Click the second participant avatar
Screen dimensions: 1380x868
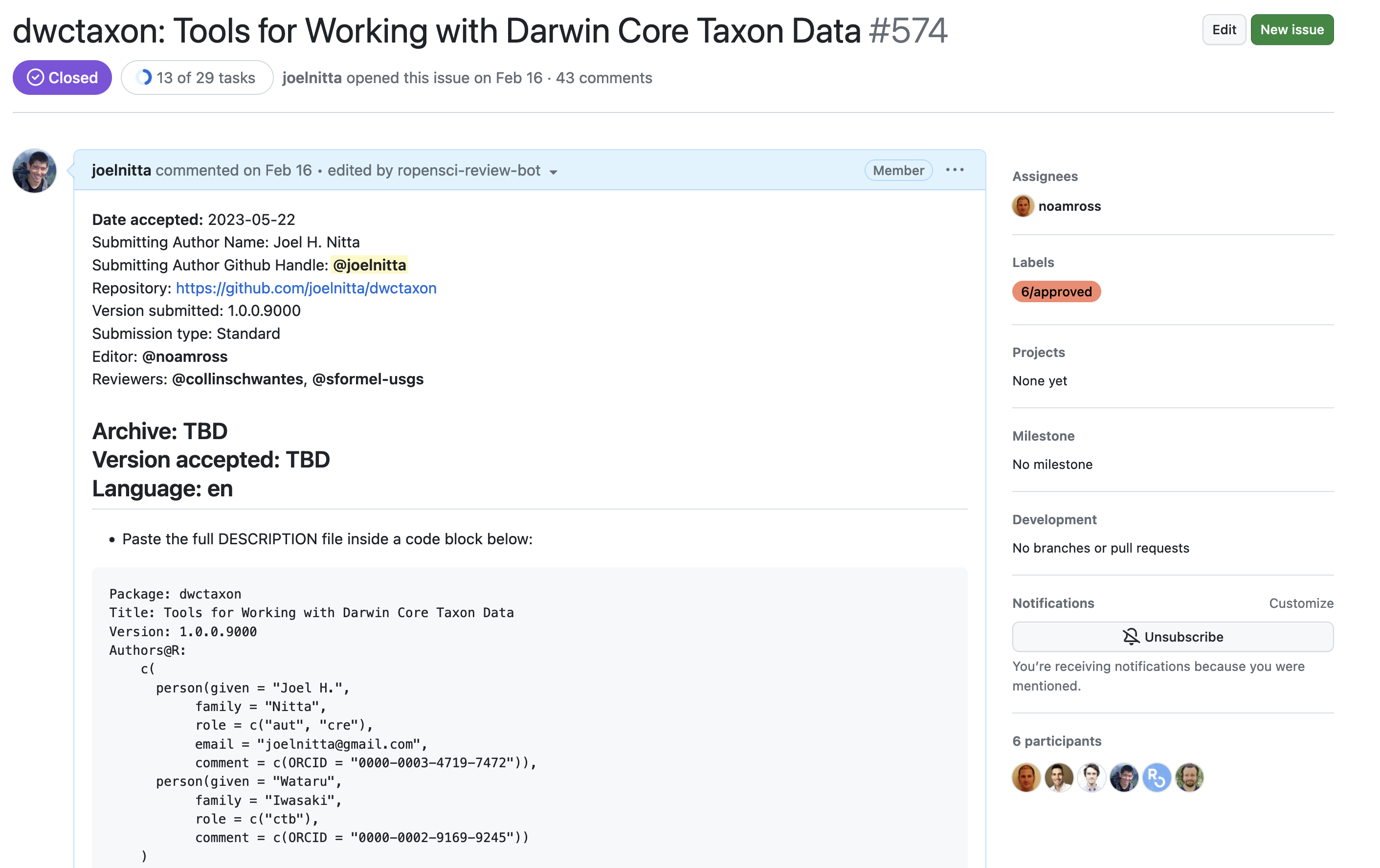1059,778
